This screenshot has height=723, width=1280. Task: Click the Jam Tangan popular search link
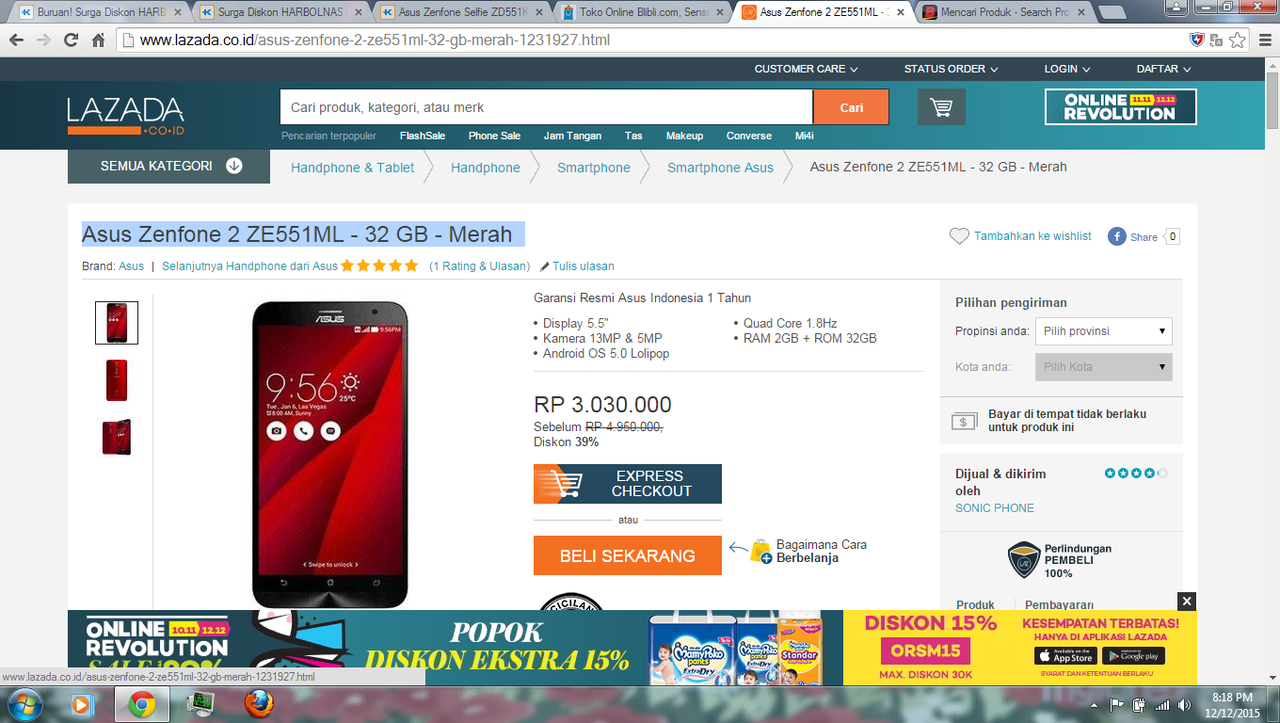(572, 136)
